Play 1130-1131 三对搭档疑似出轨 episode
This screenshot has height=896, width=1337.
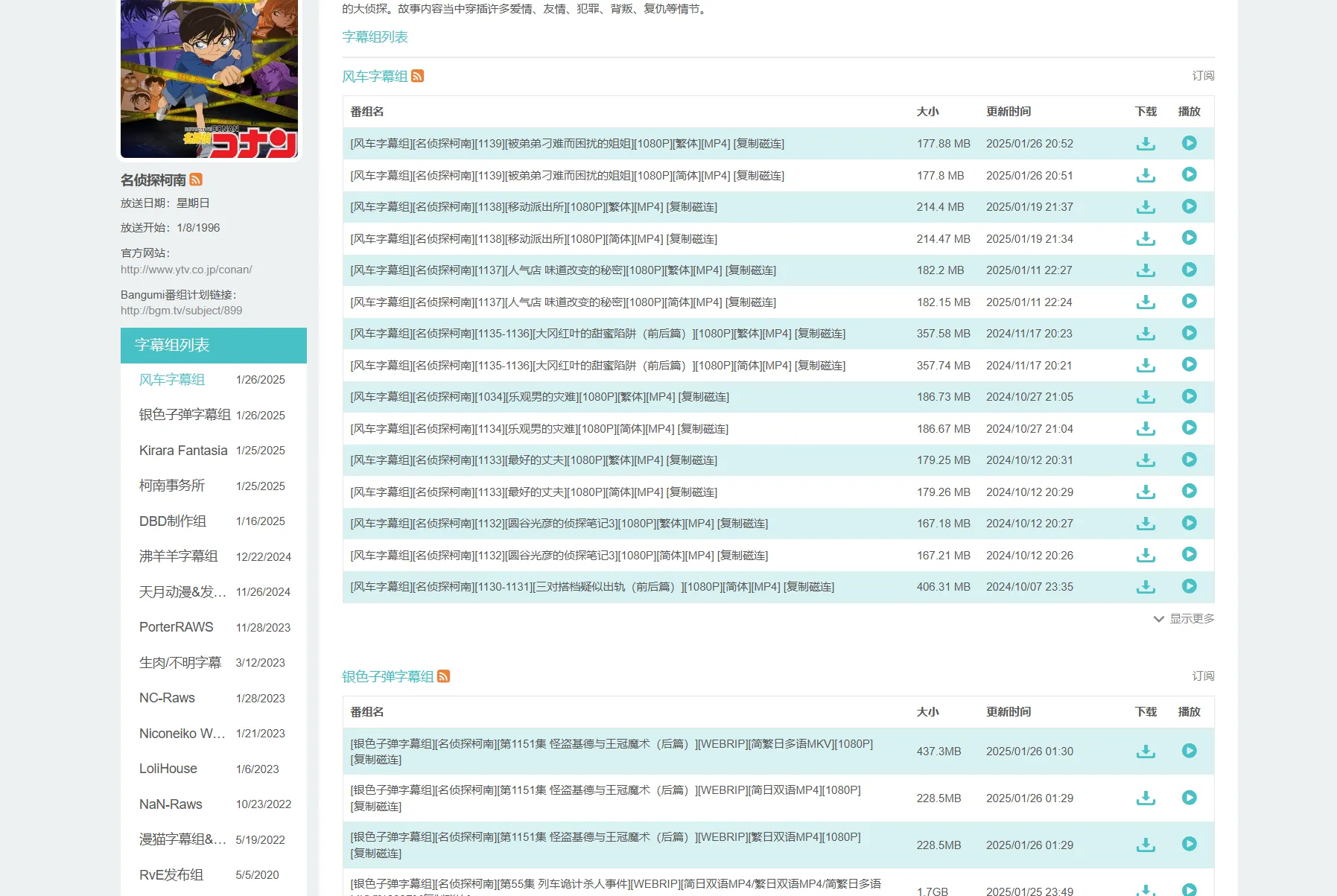point(1189,586)
